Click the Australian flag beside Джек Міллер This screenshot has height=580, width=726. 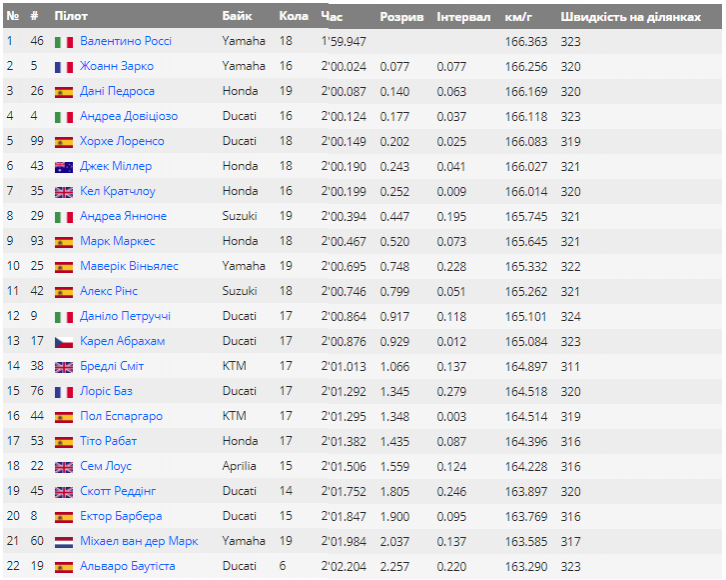[64, 167]
